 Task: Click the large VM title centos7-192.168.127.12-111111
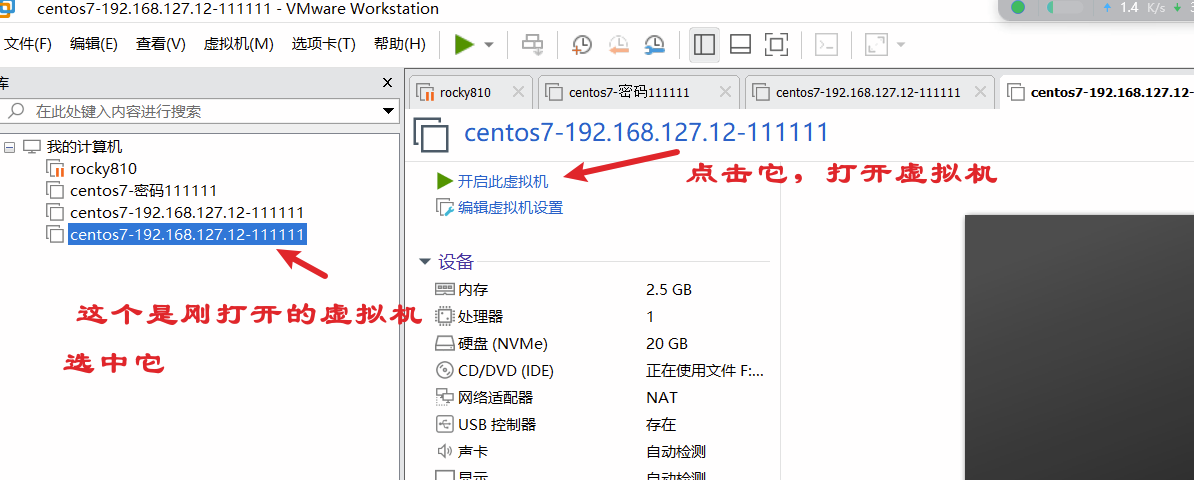[646, 133]
